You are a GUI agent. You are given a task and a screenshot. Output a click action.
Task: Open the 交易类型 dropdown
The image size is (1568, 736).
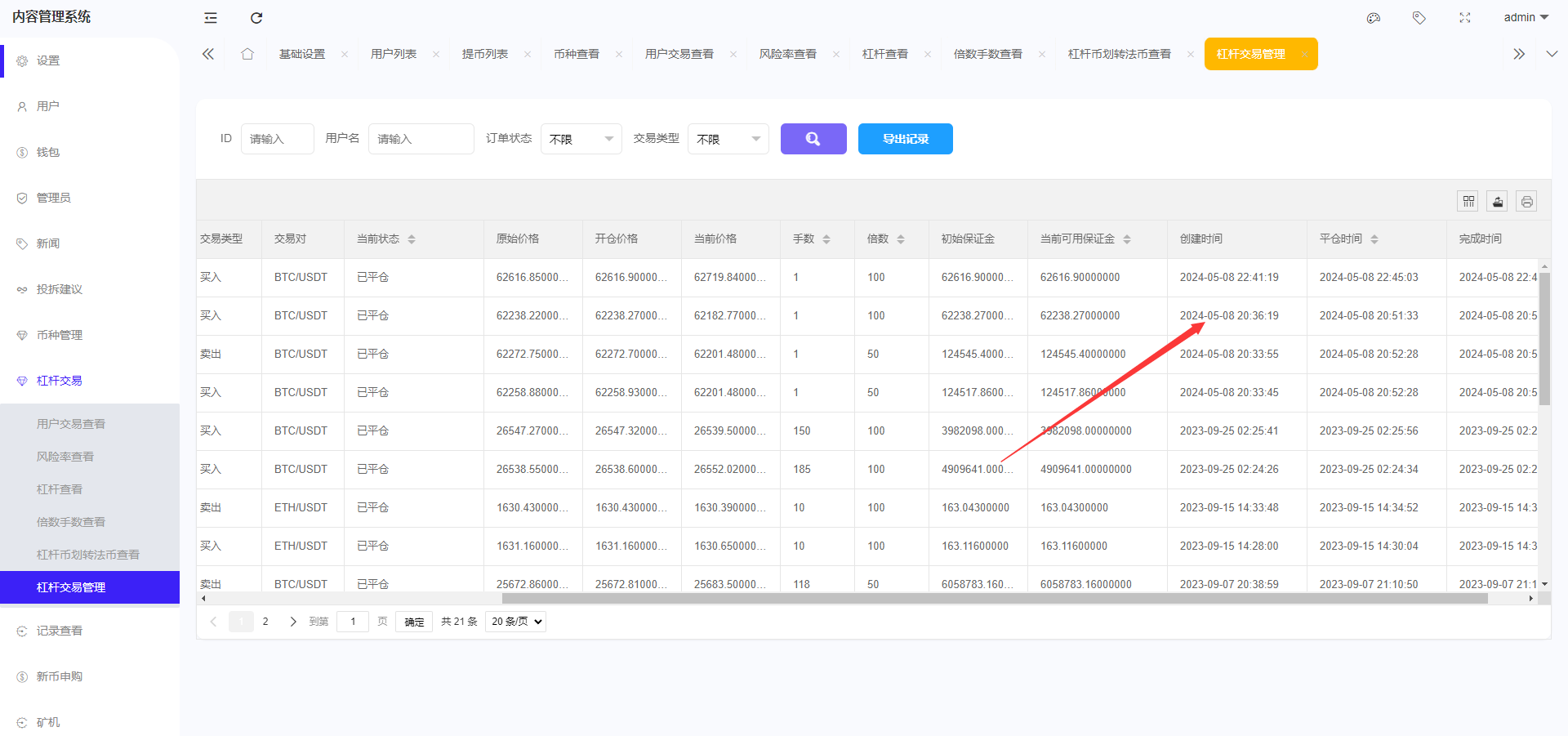click(728, 139)
